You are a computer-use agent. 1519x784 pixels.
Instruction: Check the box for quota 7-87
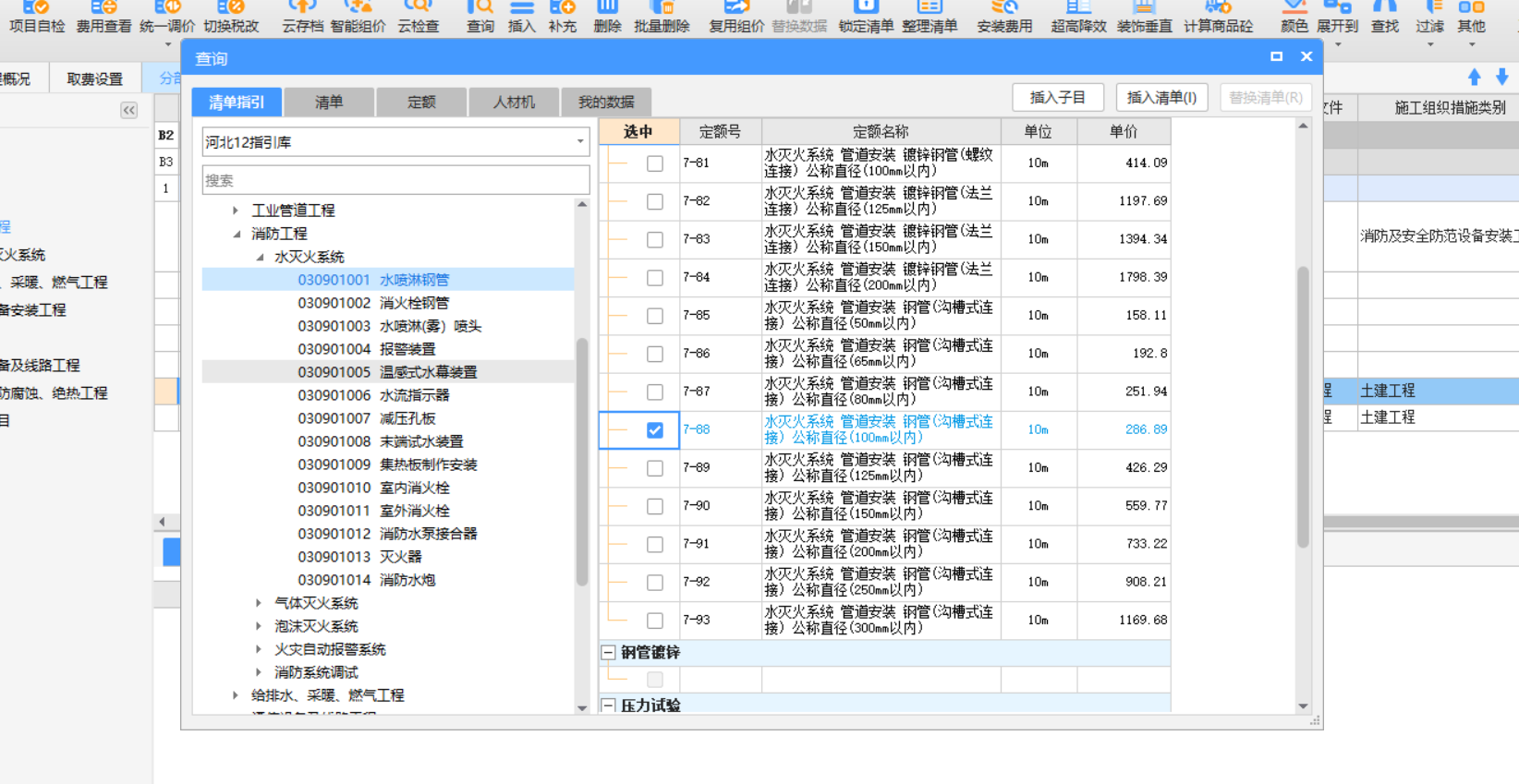click(x=655, y=392)
